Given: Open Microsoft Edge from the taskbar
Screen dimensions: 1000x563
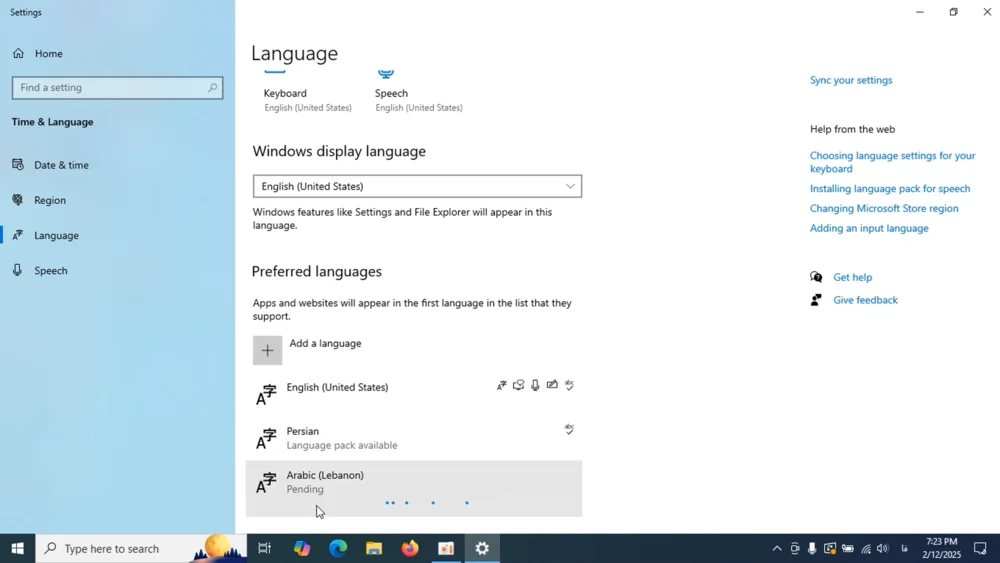Looking at the screenshot, I should pyautogui.click(x=338, y=548).
